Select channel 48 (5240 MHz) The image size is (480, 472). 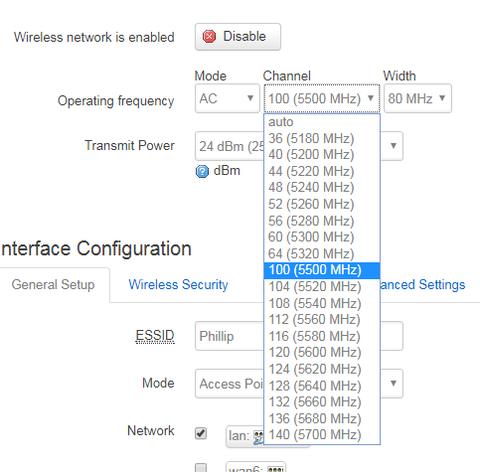pos(322,188)
